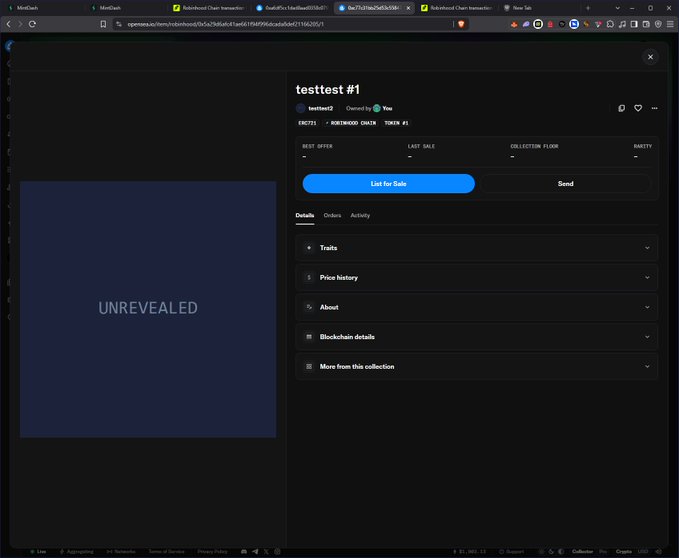Switch to the Orders tab

pyautogui.click(x=332, y=215)
